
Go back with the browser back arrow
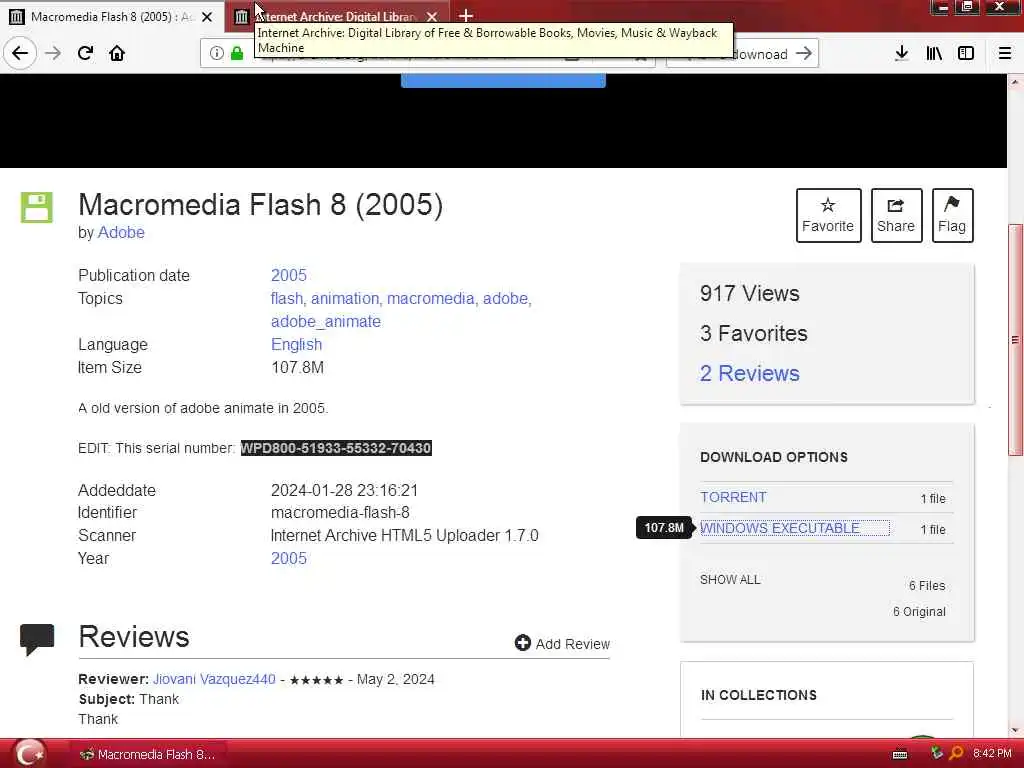pos(20,53)
